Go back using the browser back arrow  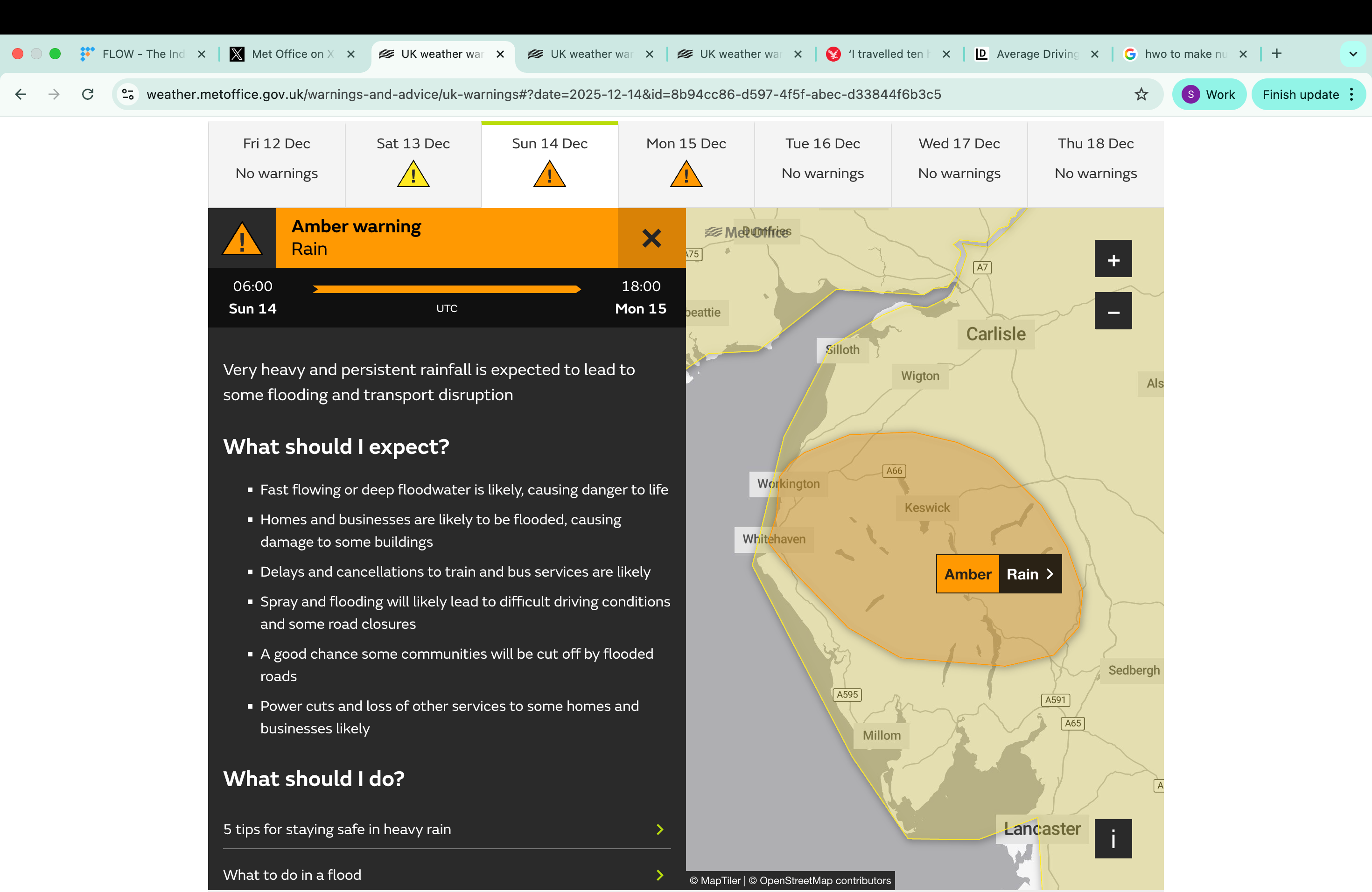tap(21, 94)
